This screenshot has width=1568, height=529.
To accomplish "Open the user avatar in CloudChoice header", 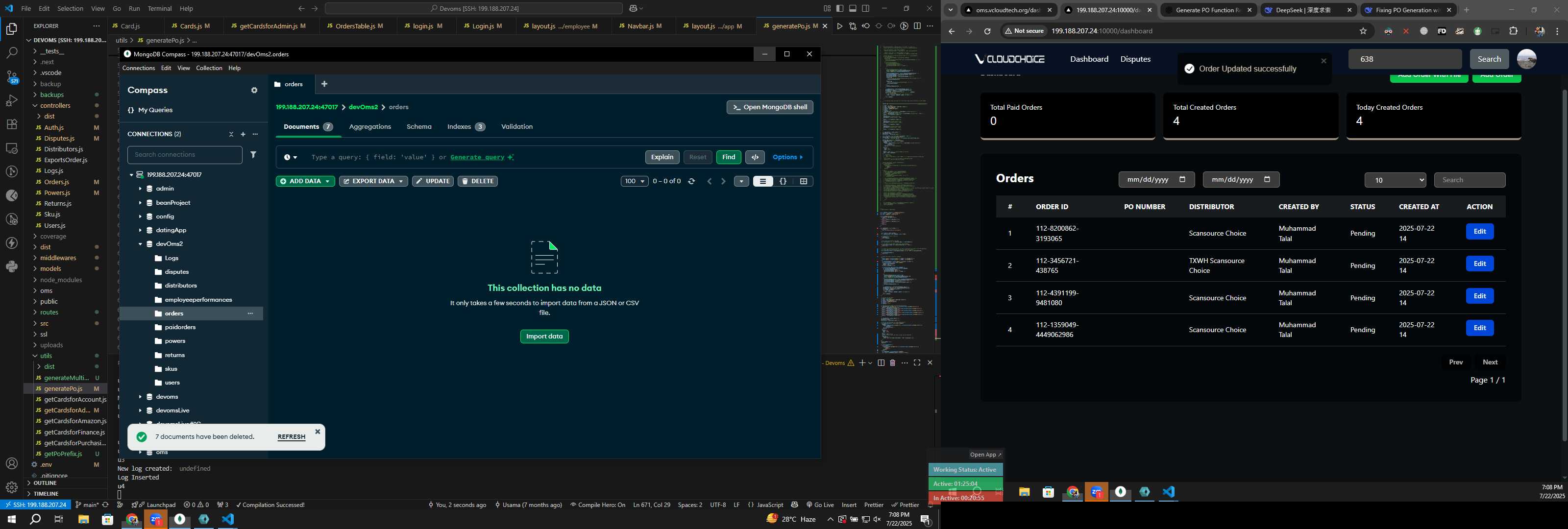I will pos(1527,59).
